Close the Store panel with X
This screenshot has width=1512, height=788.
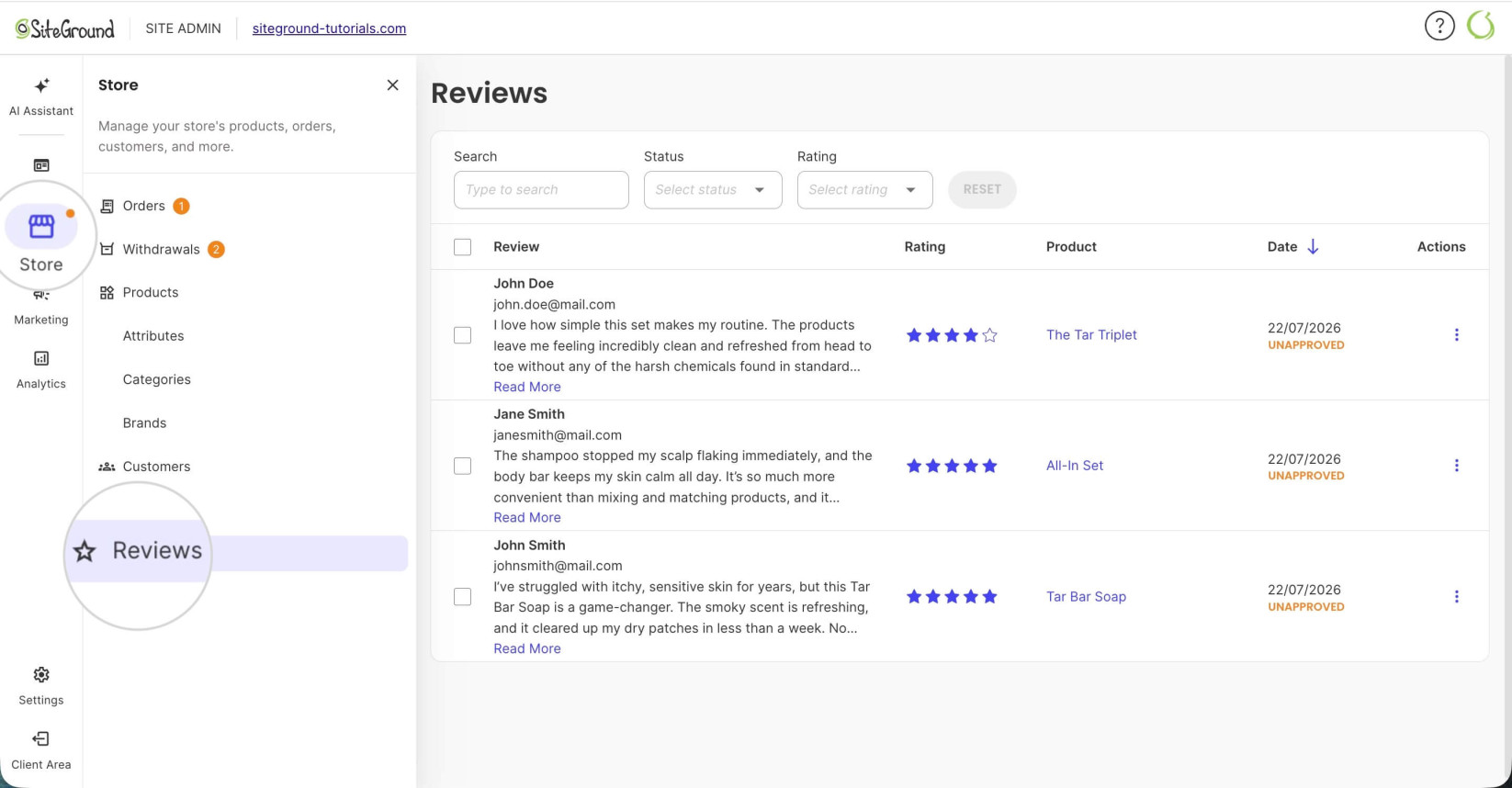click(392, 84)
